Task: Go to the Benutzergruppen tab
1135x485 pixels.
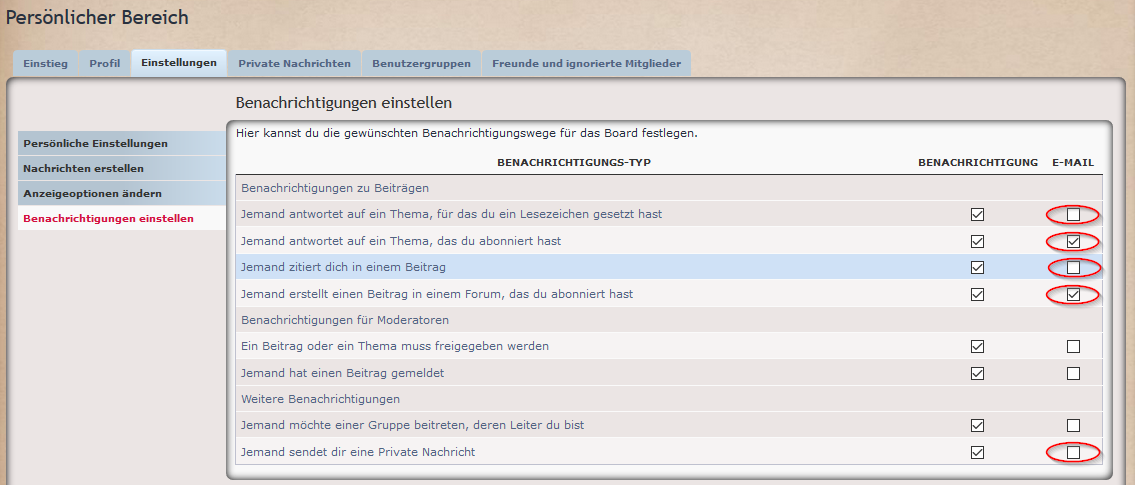Action: click(x=421, y=63)
